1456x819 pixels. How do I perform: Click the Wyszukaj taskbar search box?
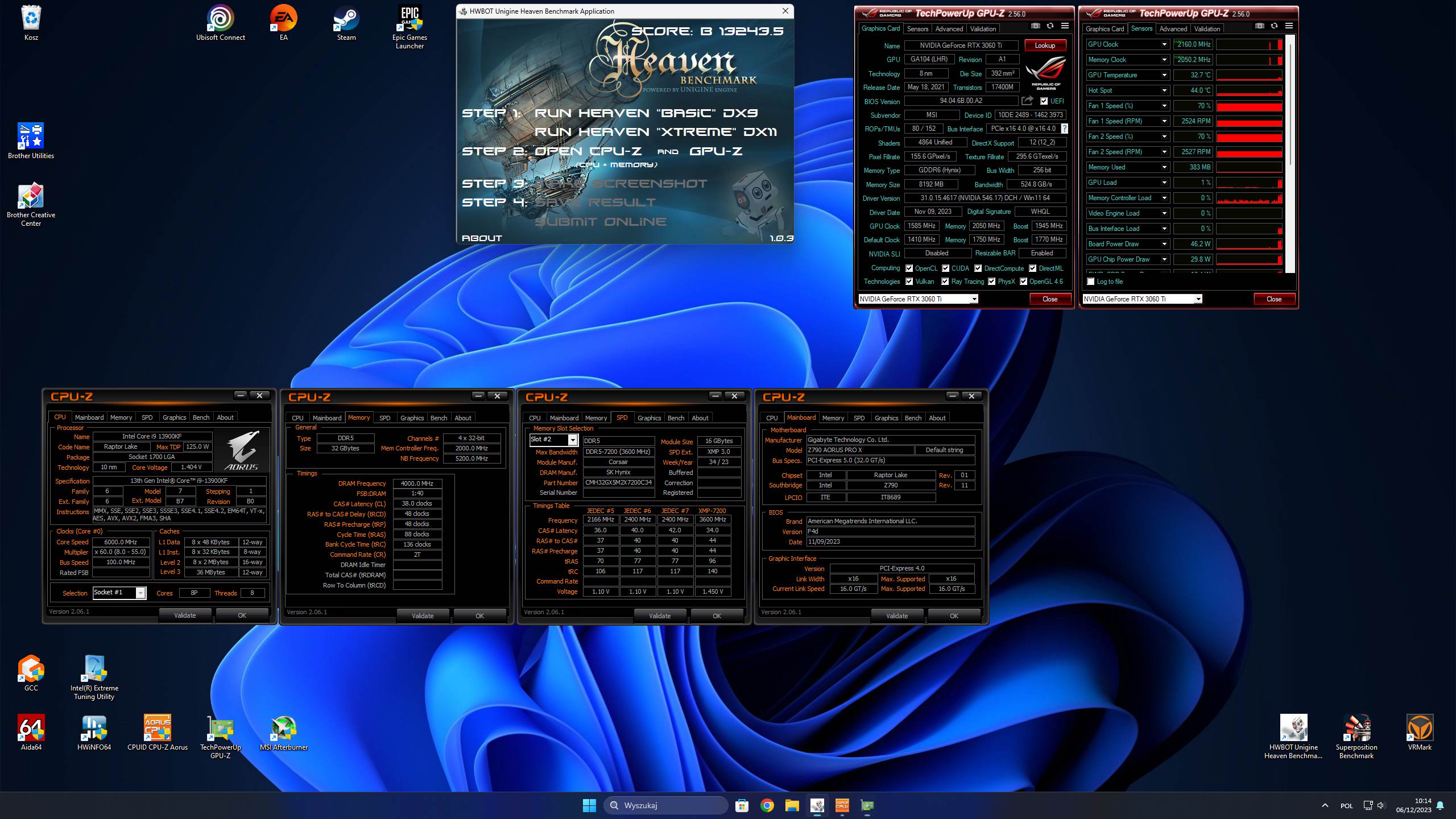coord(665,805)
